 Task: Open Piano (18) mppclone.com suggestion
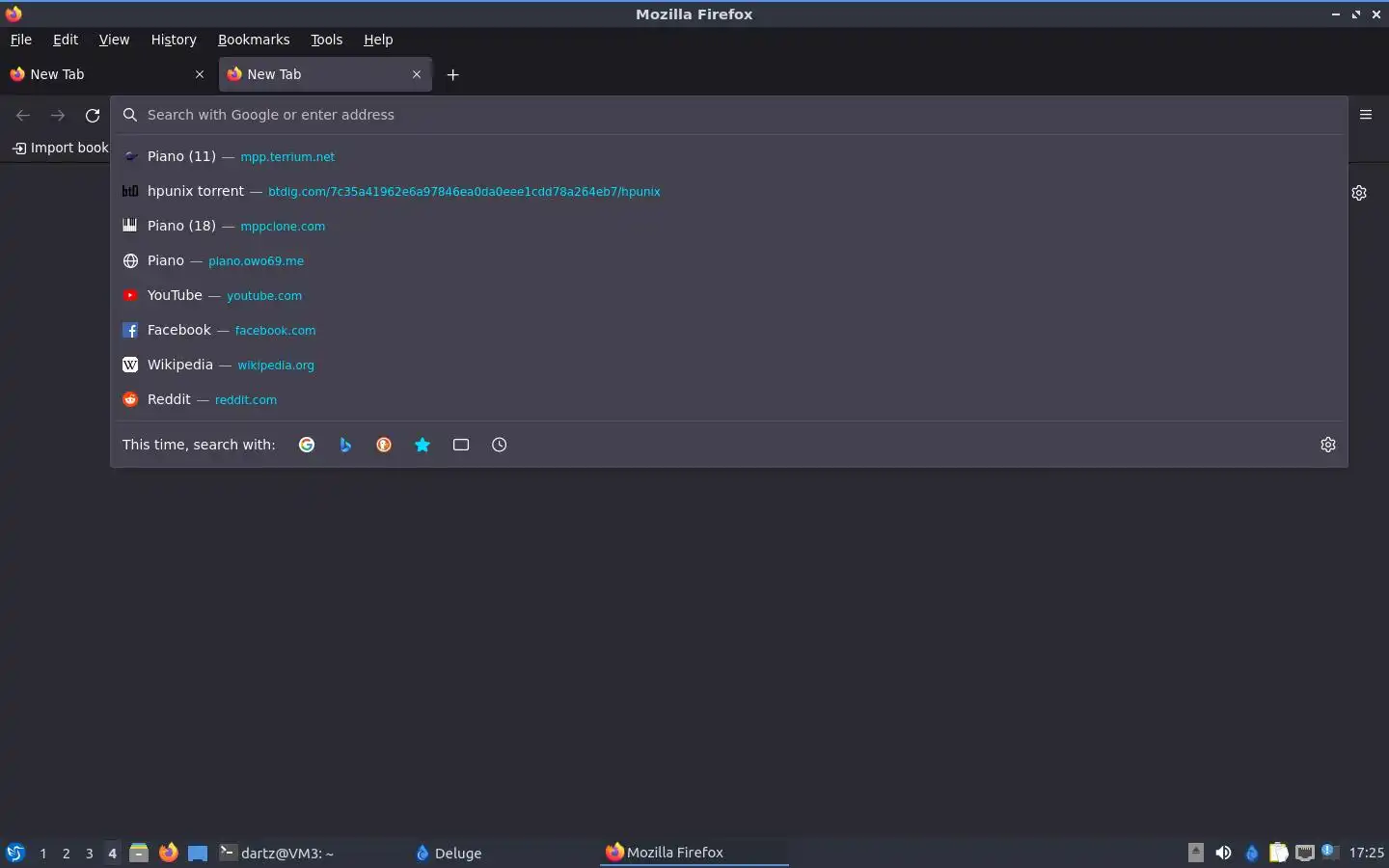tap(728, 226)
